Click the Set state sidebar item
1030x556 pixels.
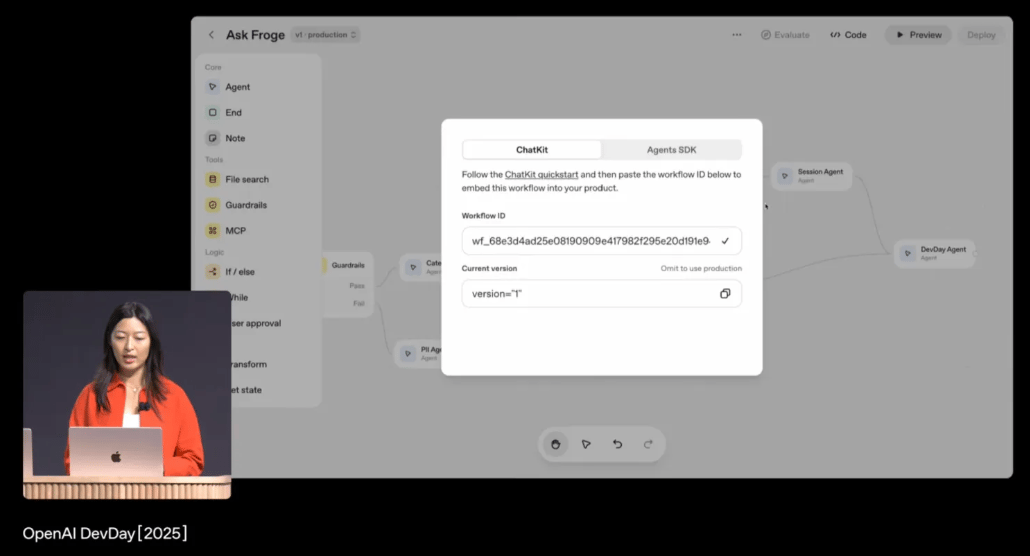click(246, 390)
